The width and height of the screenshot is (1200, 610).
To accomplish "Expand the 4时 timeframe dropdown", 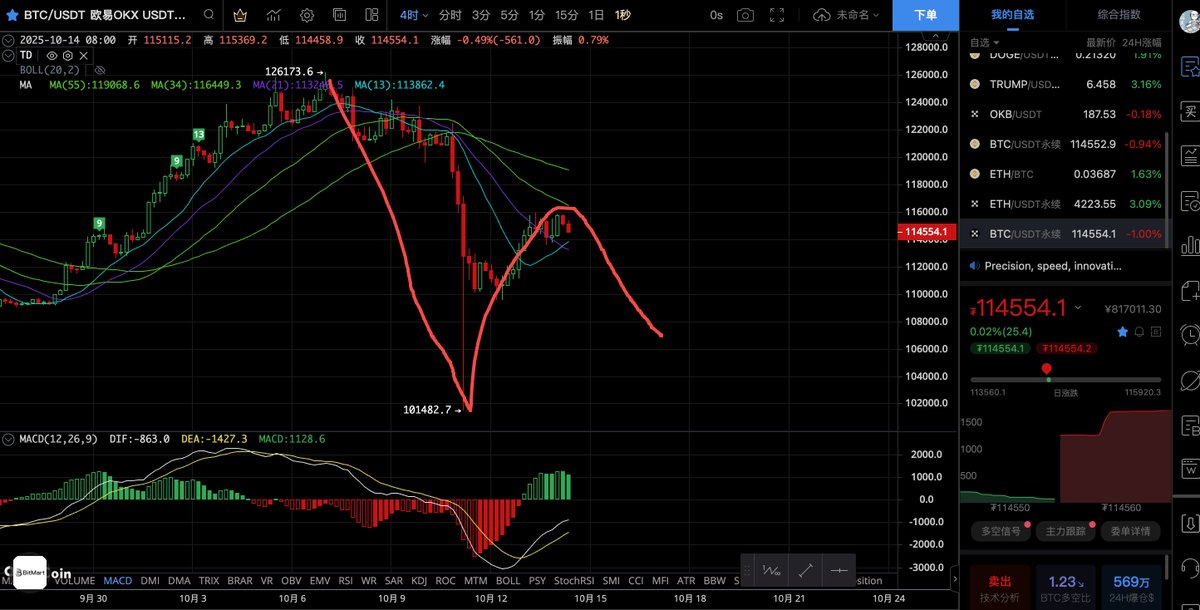I will click(414, 15).
